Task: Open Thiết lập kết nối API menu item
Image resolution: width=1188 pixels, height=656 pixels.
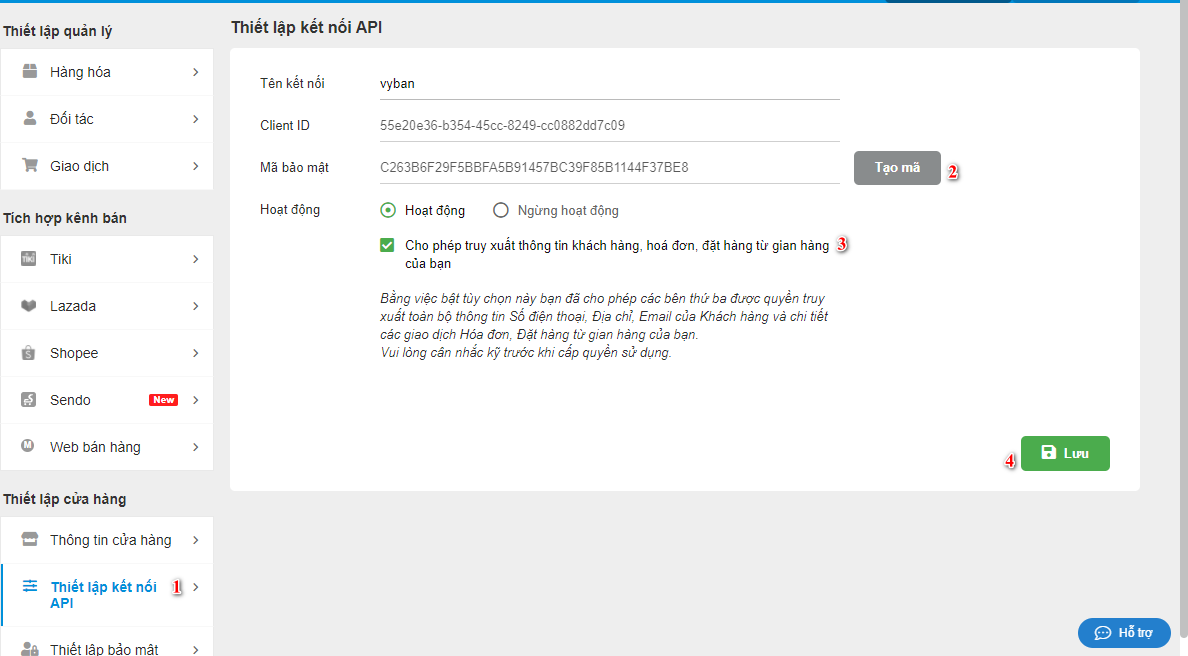Action: click(x=103, y=595)
